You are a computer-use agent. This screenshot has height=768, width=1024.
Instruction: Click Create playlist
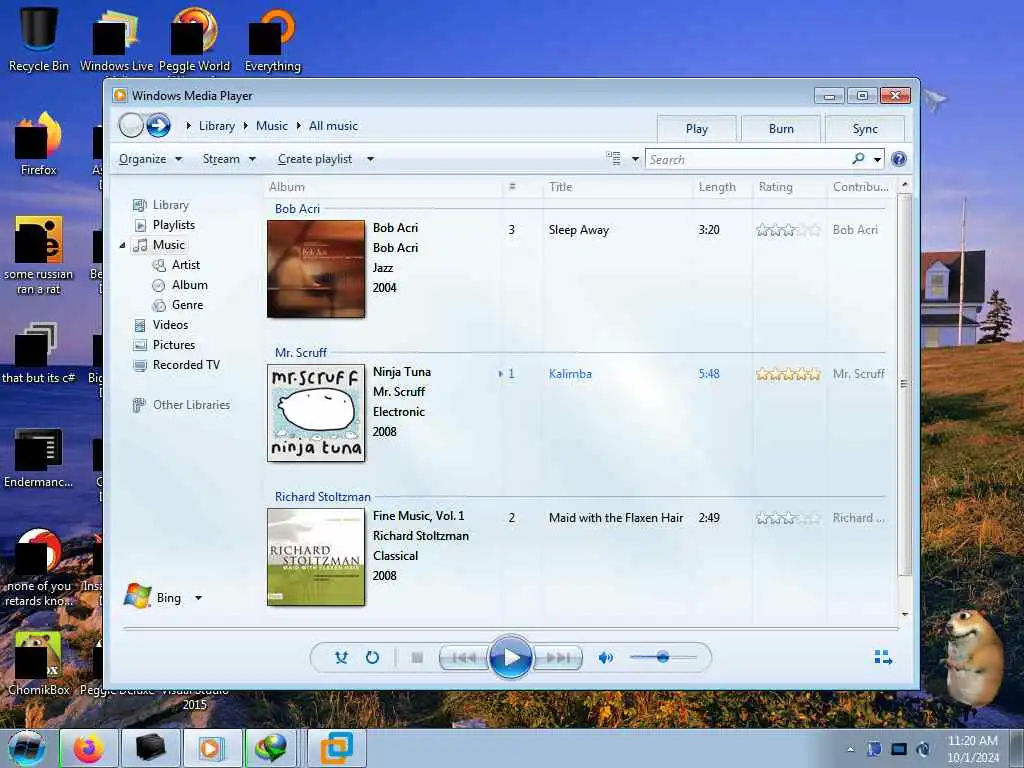click(x=315, y=159)
